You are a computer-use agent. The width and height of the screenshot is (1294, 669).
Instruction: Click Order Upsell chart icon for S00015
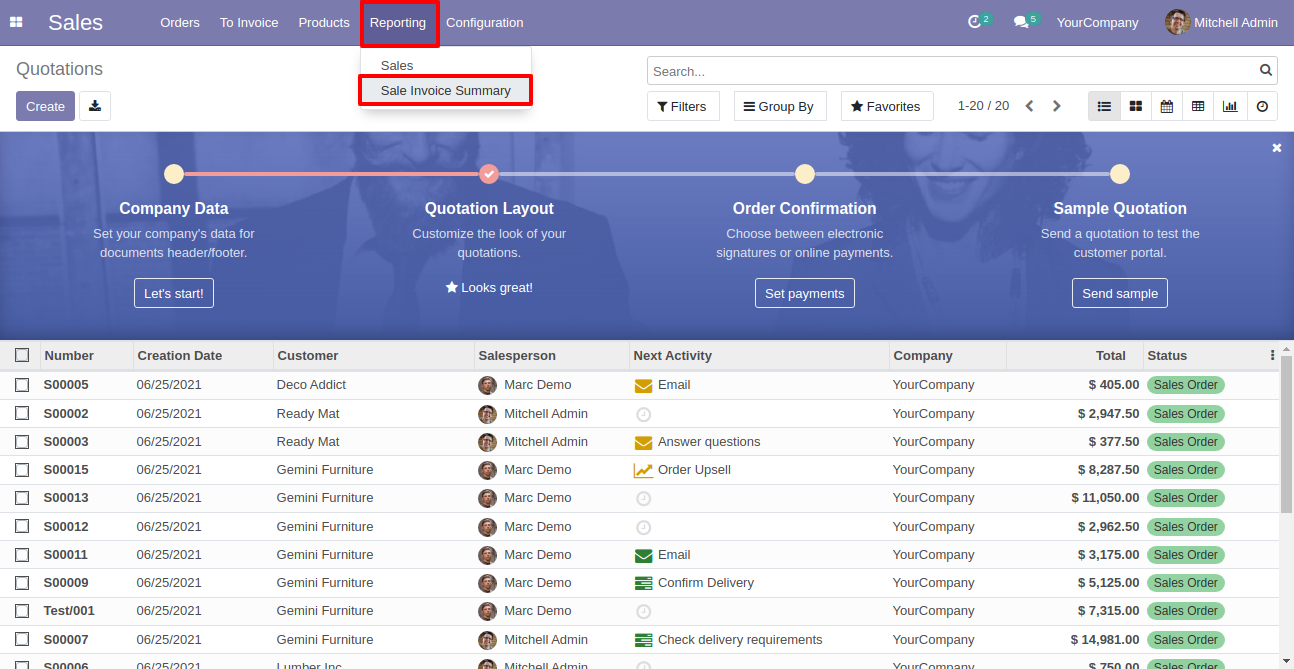tap(643, 470)
